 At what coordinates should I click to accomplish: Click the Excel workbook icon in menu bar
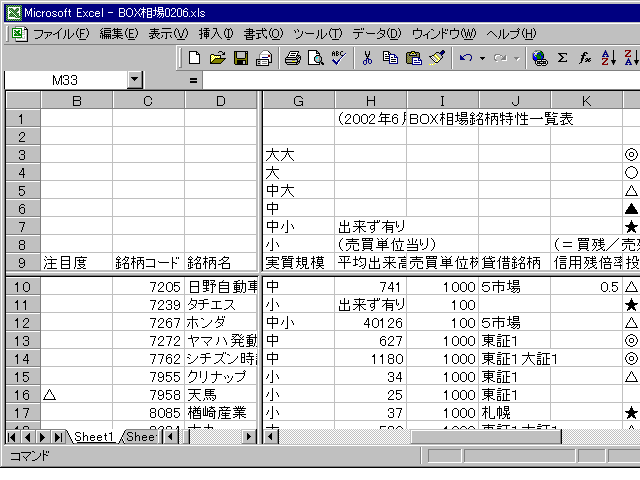click(x=19, y=33)
